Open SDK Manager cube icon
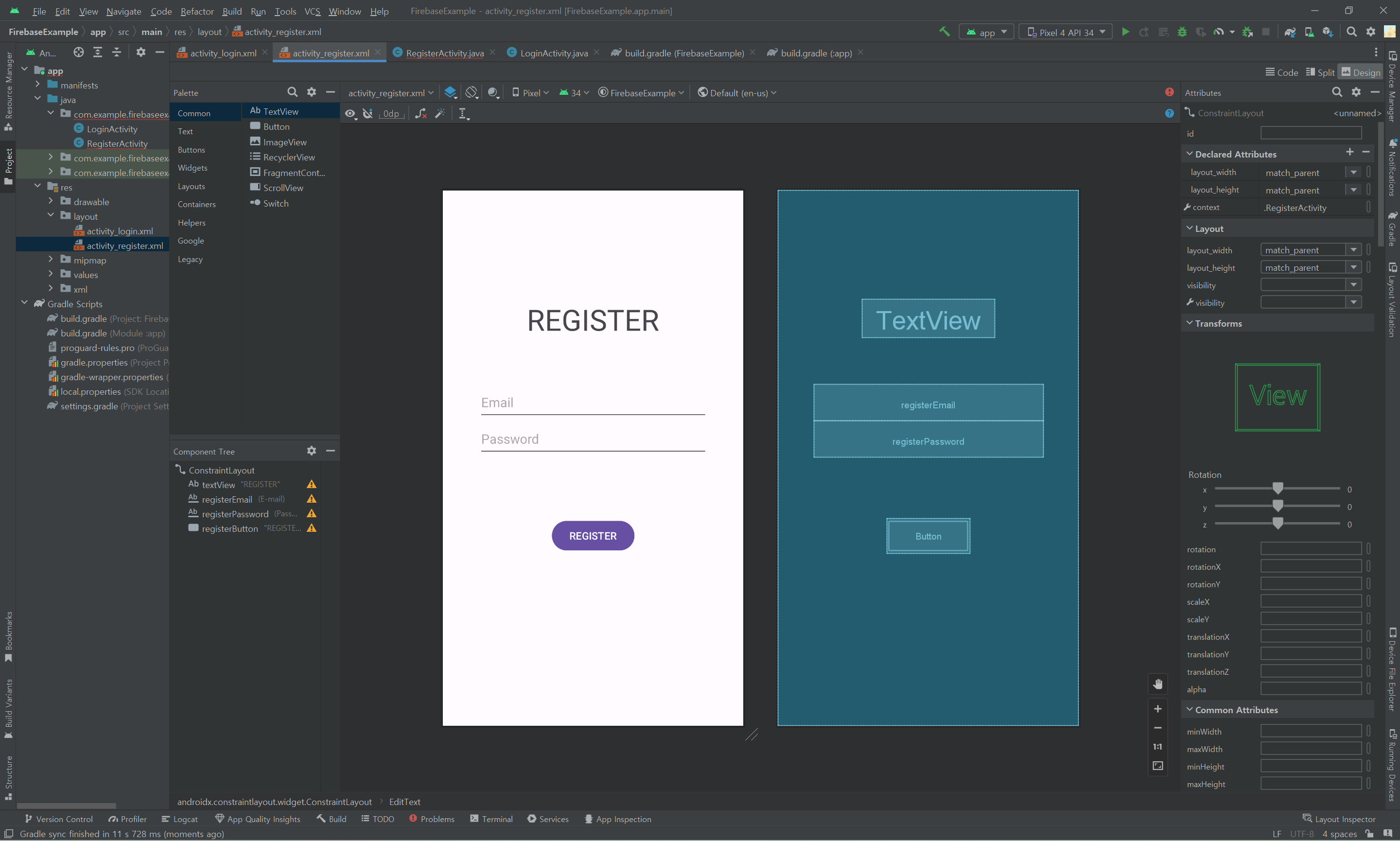This screenshot has height=841, width=1400. (x=1328, y=32)
